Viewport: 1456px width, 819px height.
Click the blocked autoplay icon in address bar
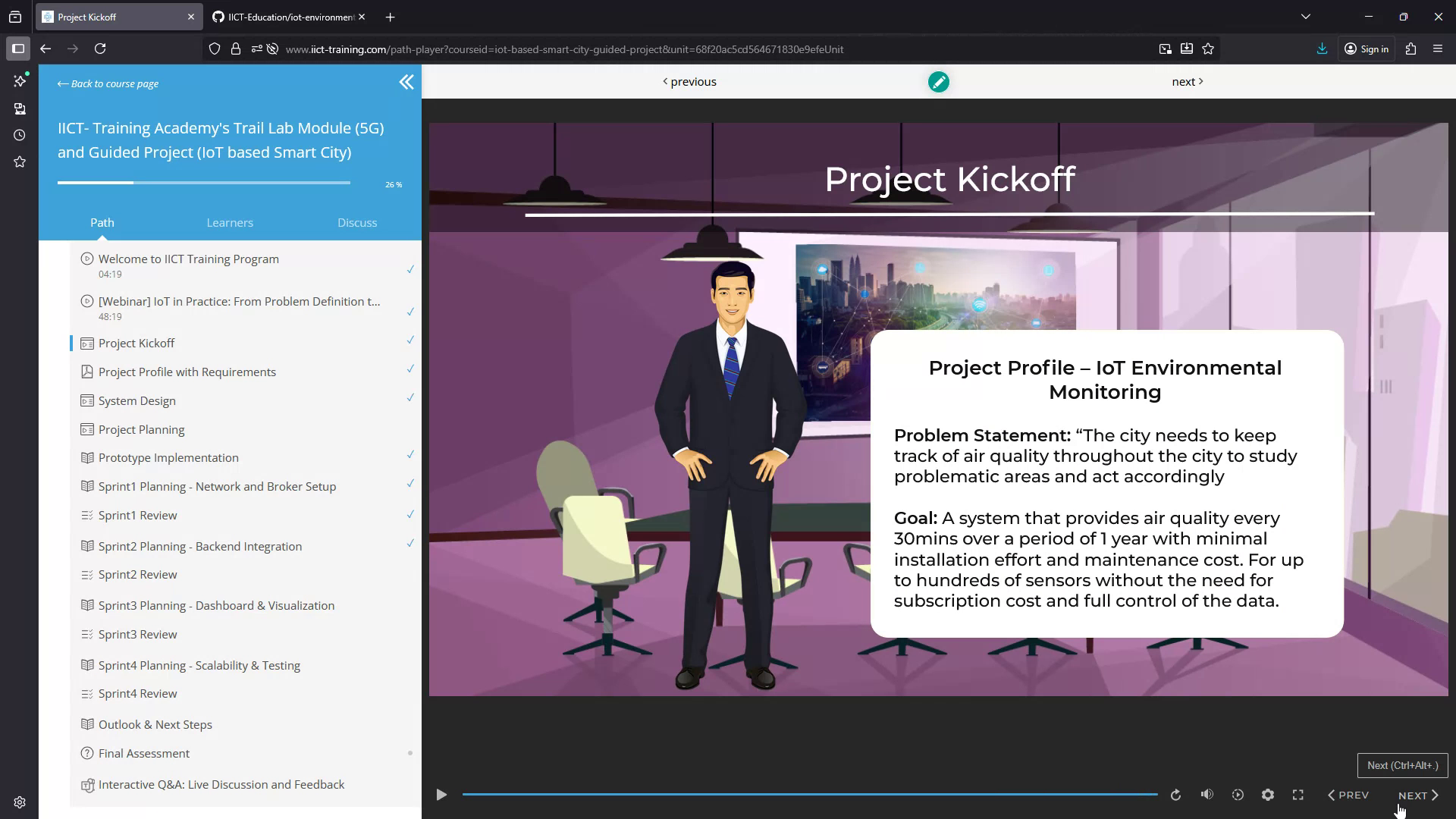coord(272,49)
